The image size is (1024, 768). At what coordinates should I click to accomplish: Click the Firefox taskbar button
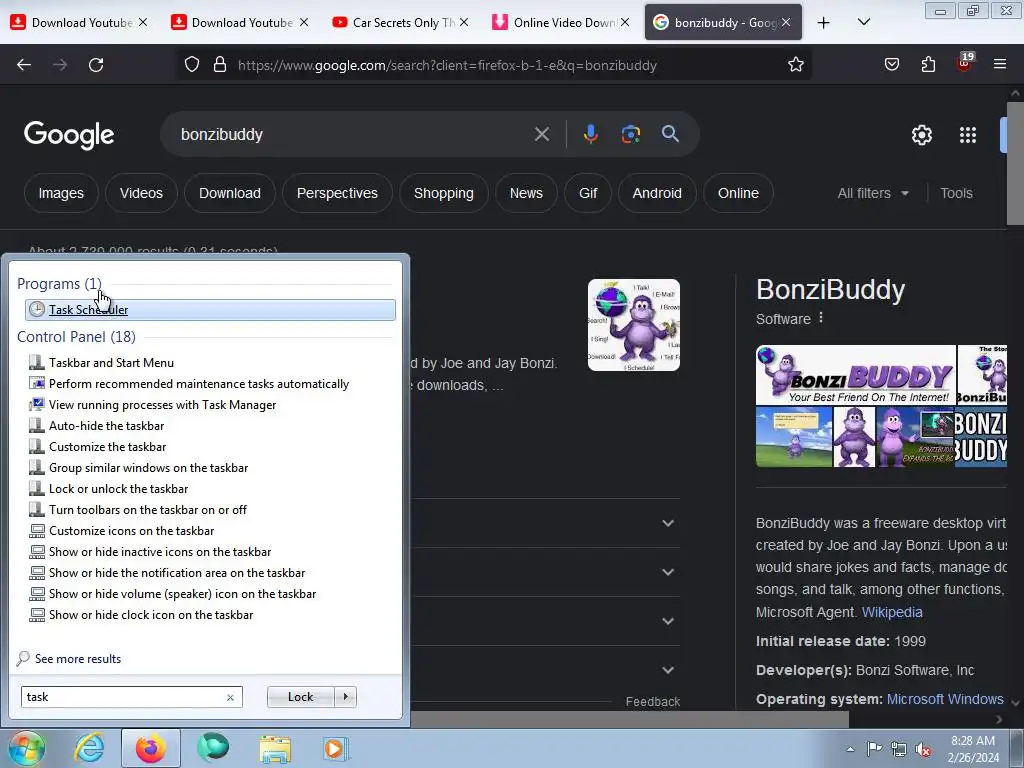[x=150, y=748]
